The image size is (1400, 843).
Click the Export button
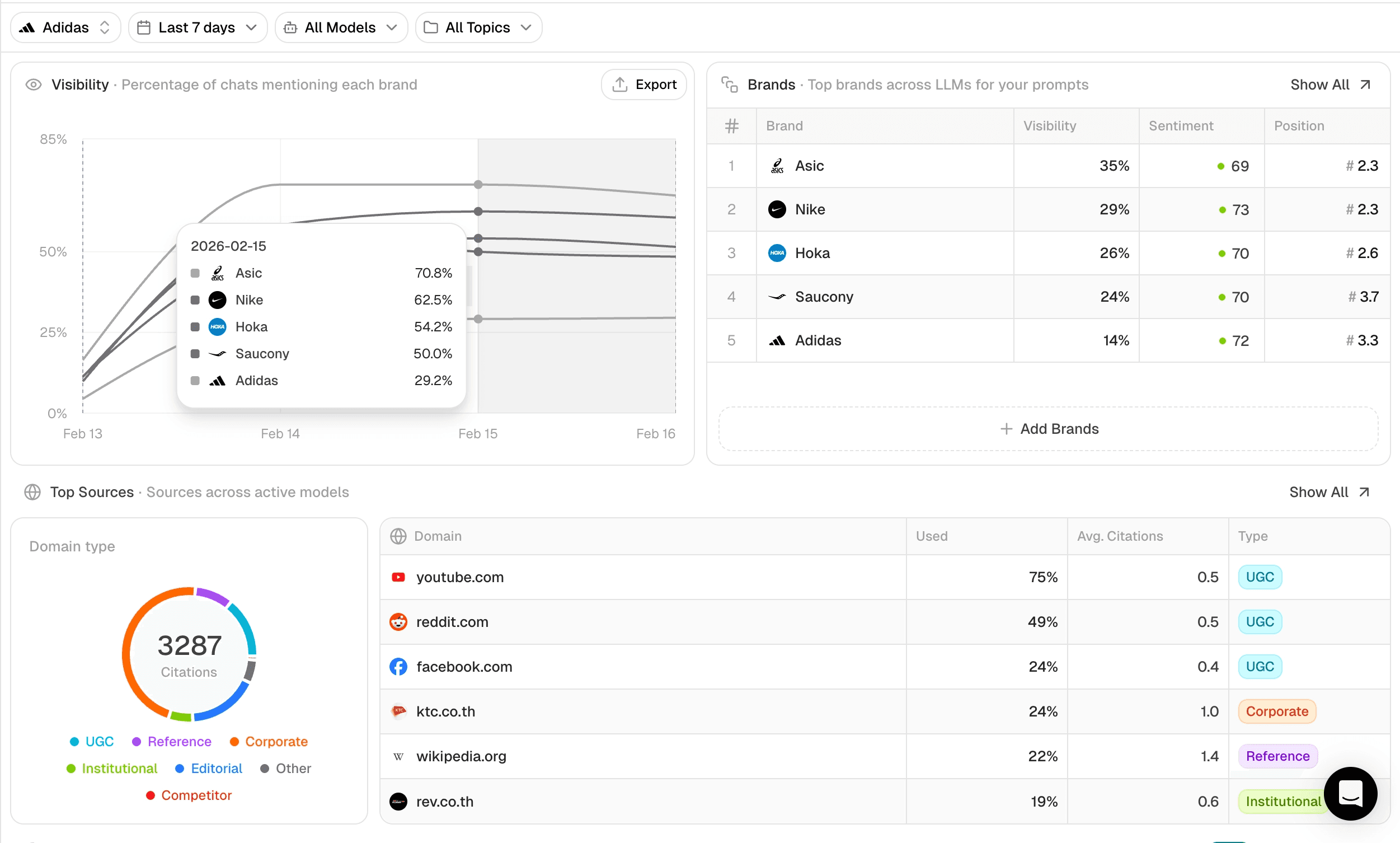tap(644, 85)
